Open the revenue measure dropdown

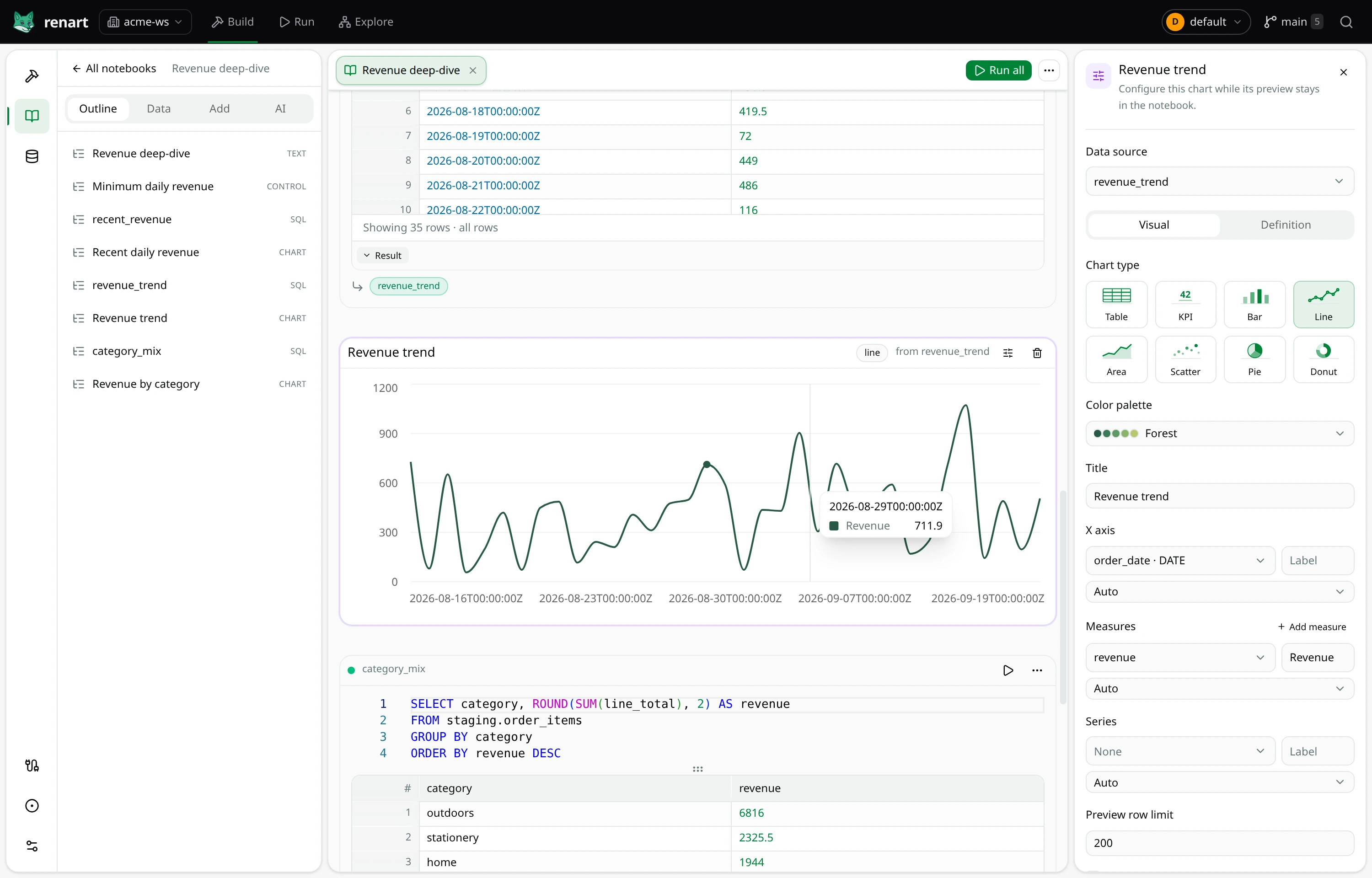(1180, 658)
